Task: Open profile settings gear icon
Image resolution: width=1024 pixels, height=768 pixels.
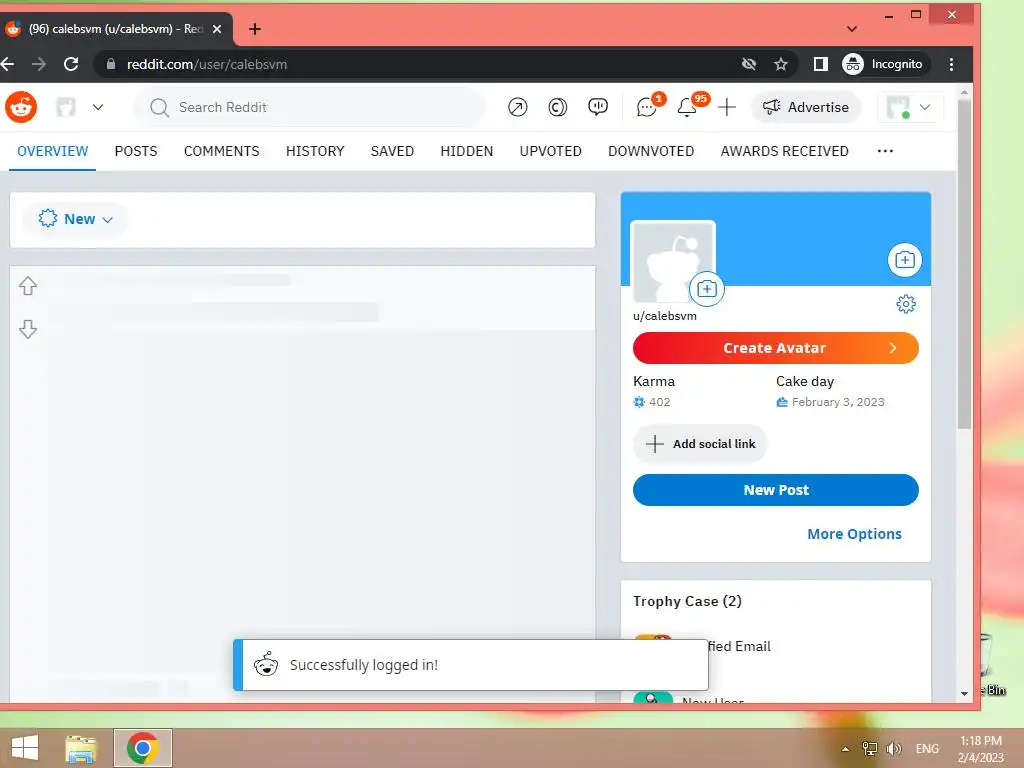Action: pos(906,304)
